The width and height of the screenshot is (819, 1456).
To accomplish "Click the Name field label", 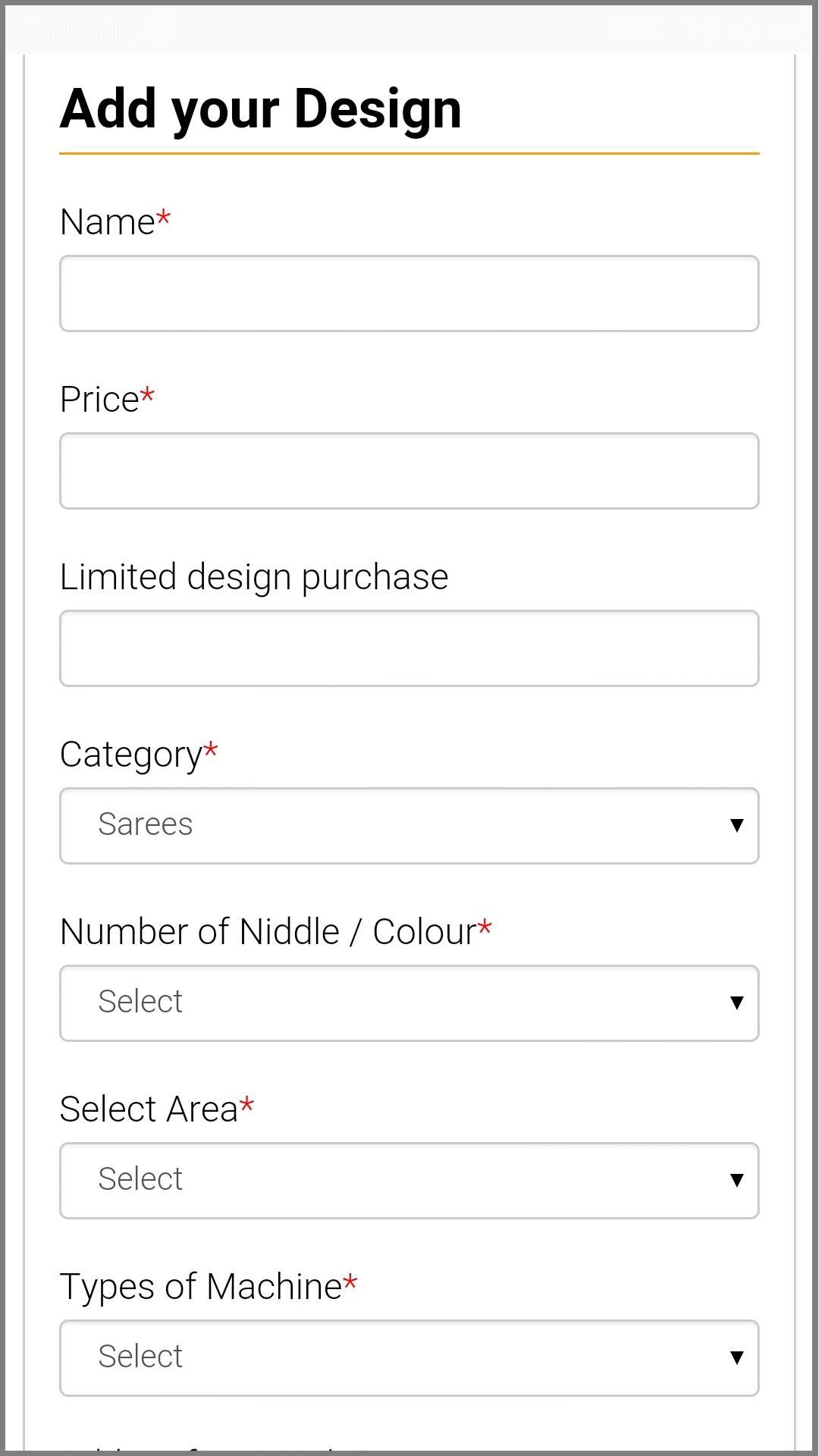I will pyautogui.click(x=108, y=222).
